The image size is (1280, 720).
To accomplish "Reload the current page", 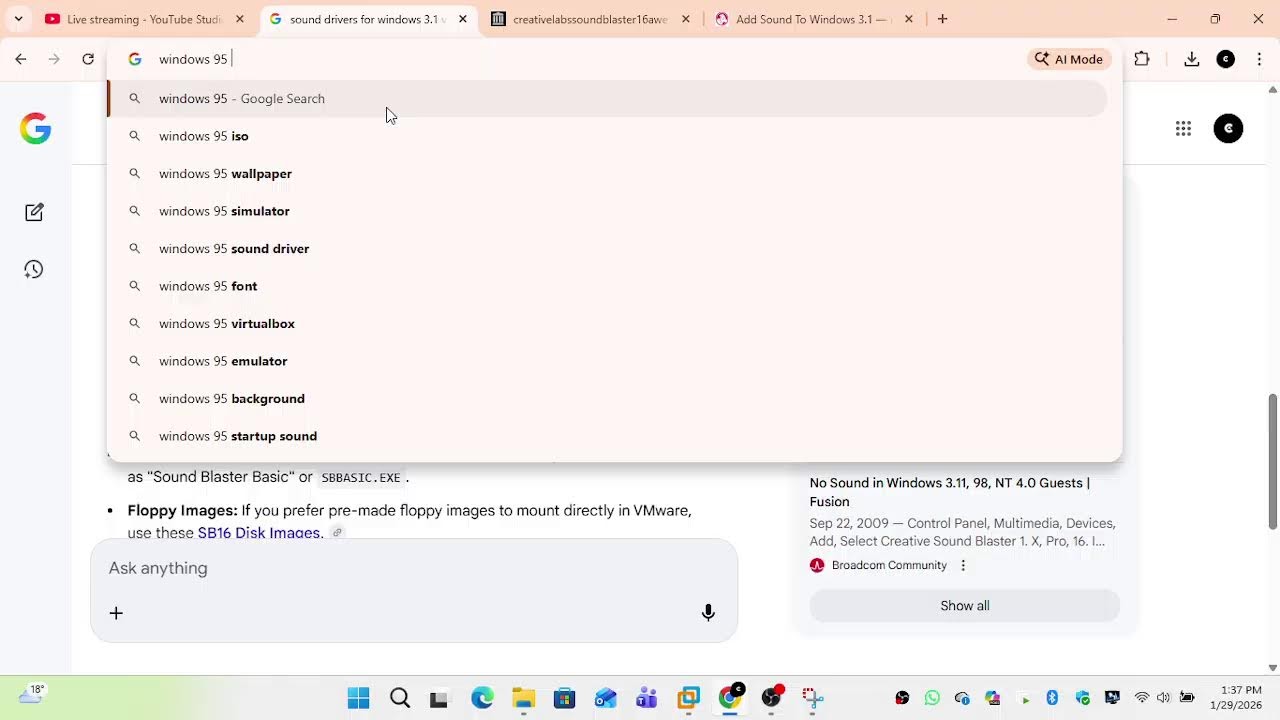I will tap(88, 59).
